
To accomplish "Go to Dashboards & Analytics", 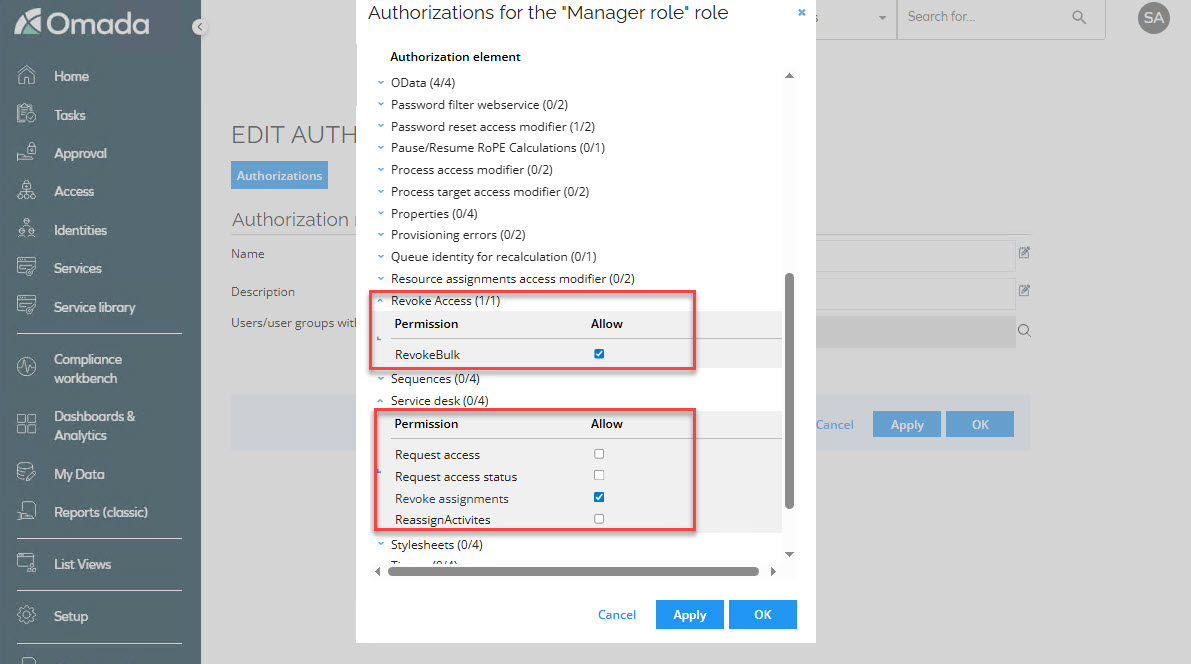I will coord(92,425).
